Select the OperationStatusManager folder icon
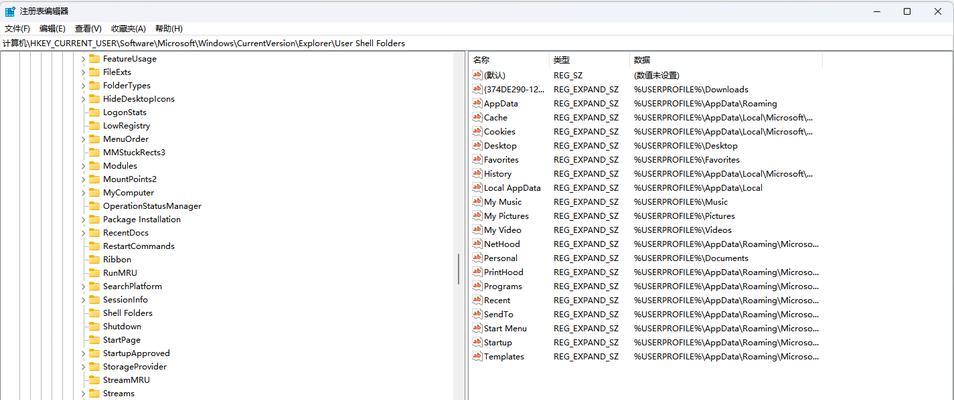This screenshot has width=954, height=400. 94,206
